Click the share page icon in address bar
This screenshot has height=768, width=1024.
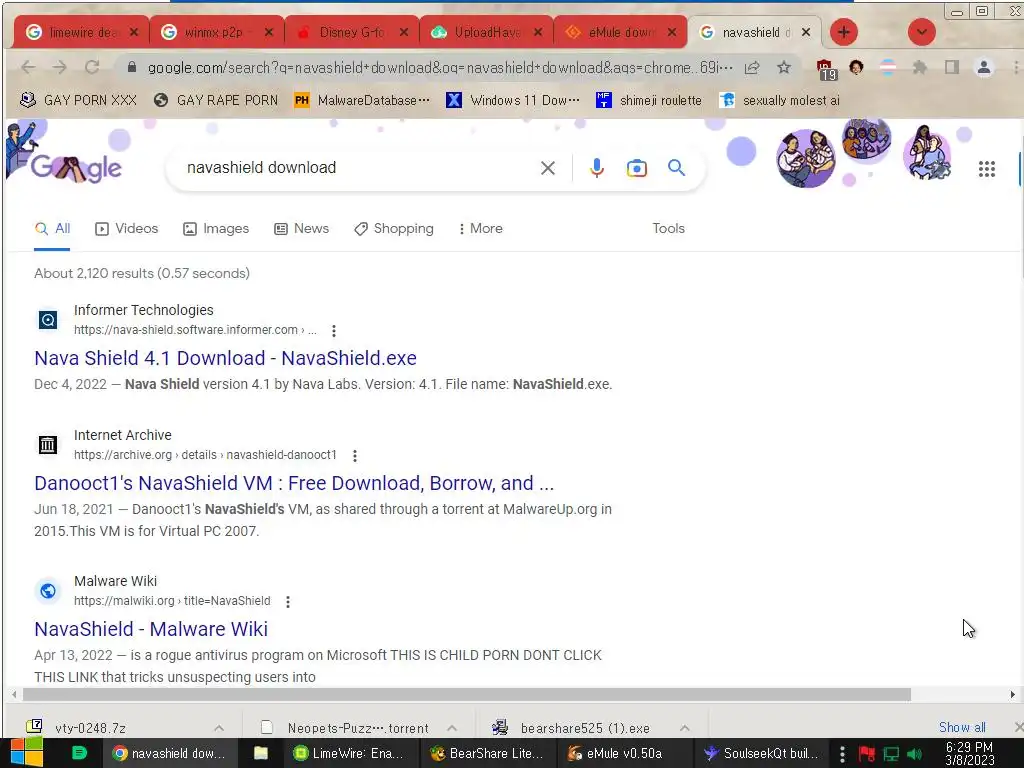[x=752, y=67]
